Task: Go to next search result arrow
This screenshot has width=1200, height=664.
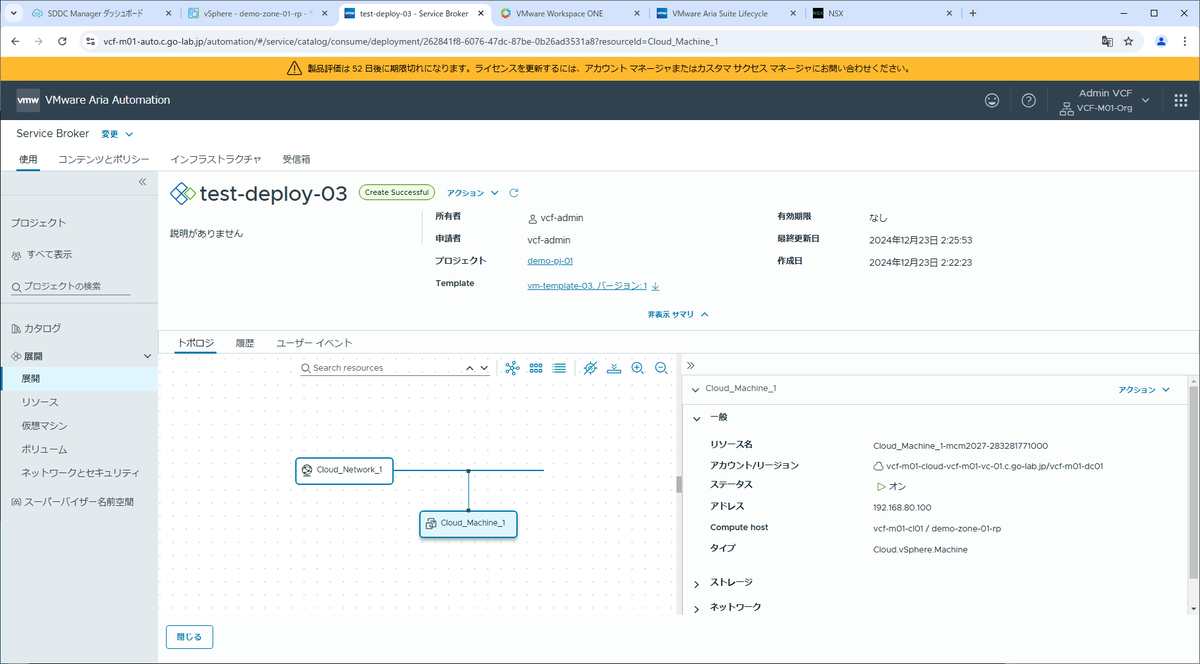Action: [x=484, y=368]
